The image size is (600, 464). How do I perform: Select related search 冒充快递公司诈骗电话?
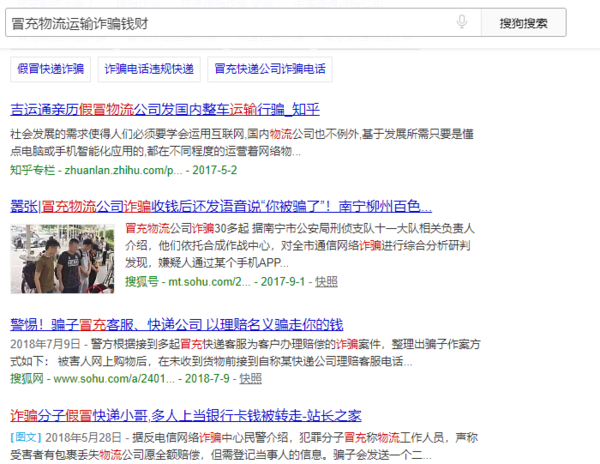point(270,69)
